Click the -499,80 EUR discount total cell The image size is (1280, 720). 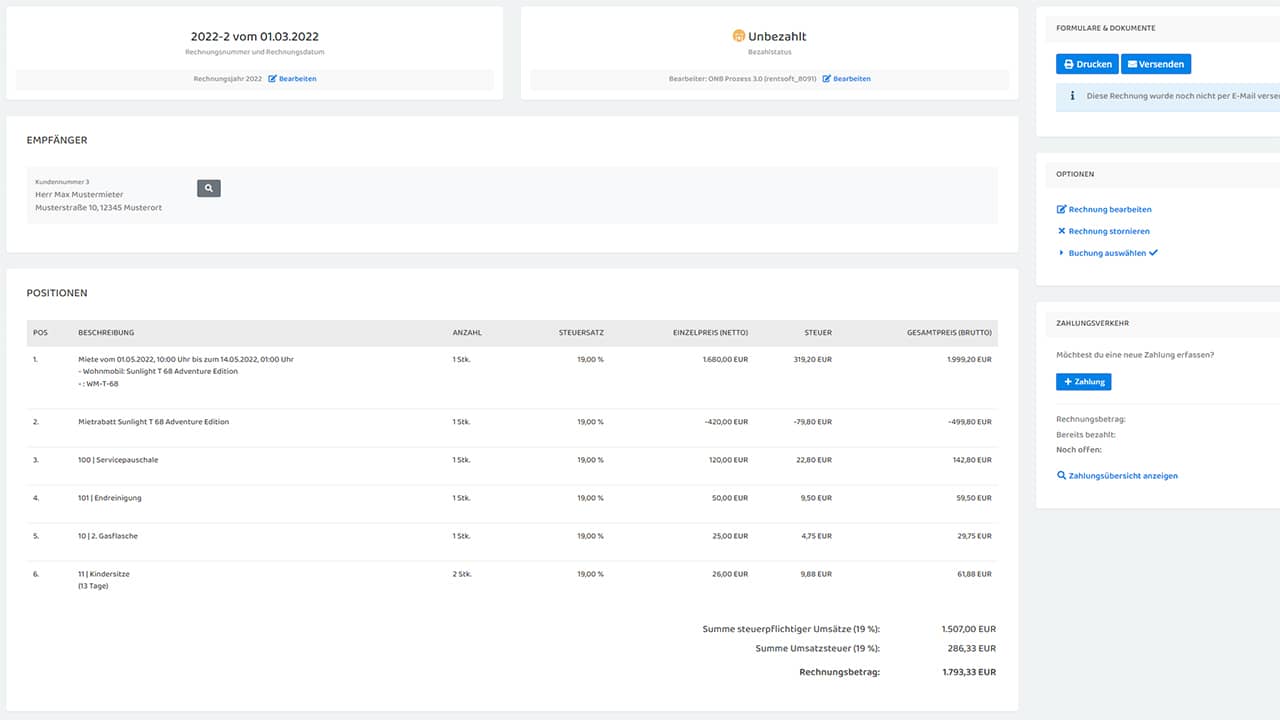(970, 422)
